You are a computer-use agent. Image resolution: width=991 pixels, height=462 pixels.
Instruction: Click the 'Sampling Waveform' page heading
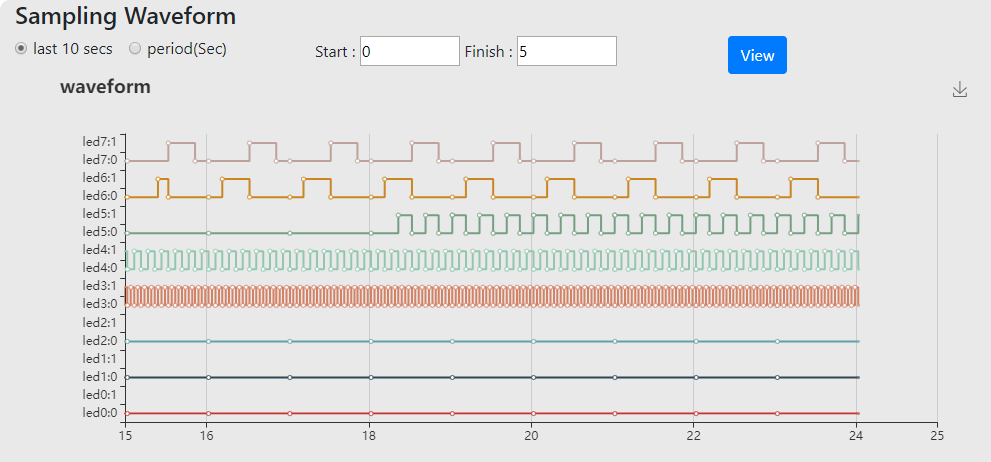125,17
